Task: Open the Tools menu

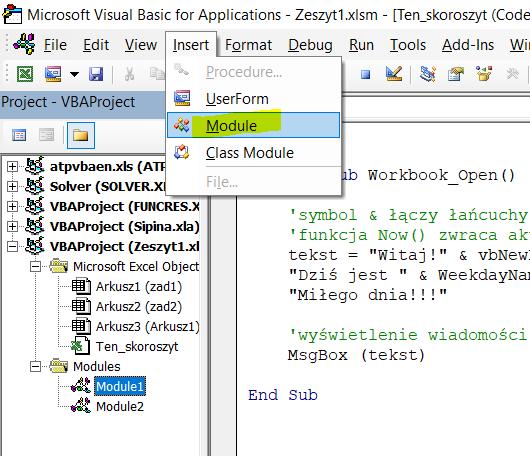Action: [408, 45]
